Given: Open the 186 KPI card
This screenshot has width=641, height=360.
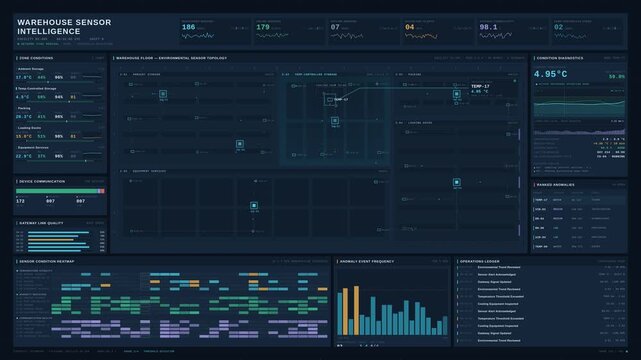Looking at the screenshot, I should [x=215, y=31].
